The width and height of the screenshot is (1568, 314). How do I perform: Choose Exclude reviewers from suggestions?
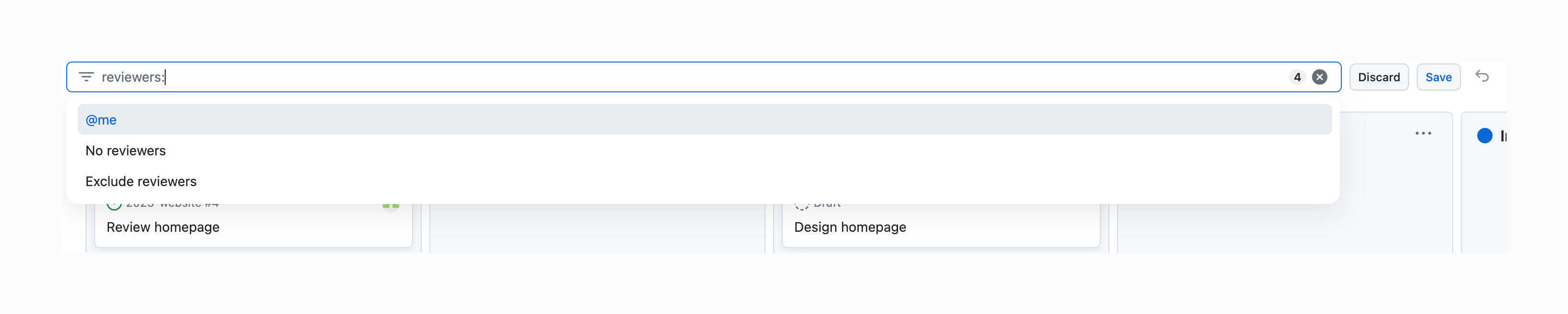141,181
